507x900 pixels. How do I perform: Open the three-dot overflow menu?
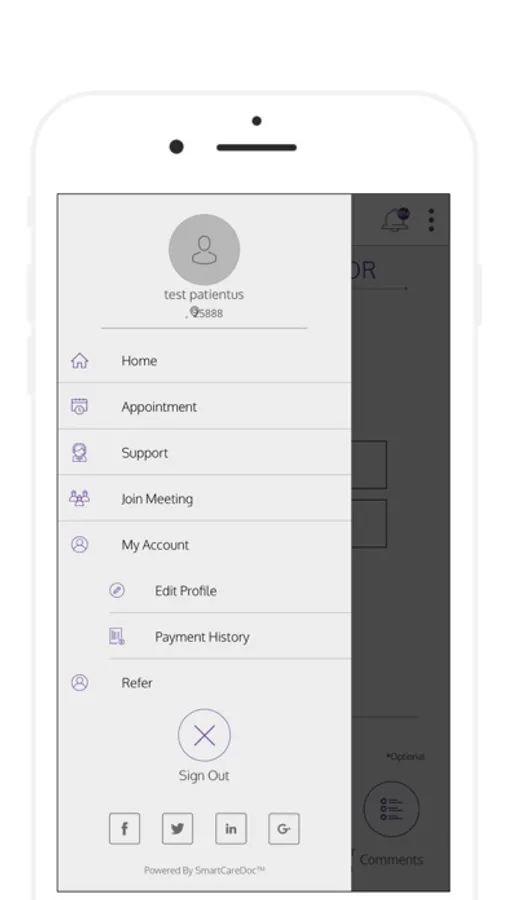pos(431,220)
